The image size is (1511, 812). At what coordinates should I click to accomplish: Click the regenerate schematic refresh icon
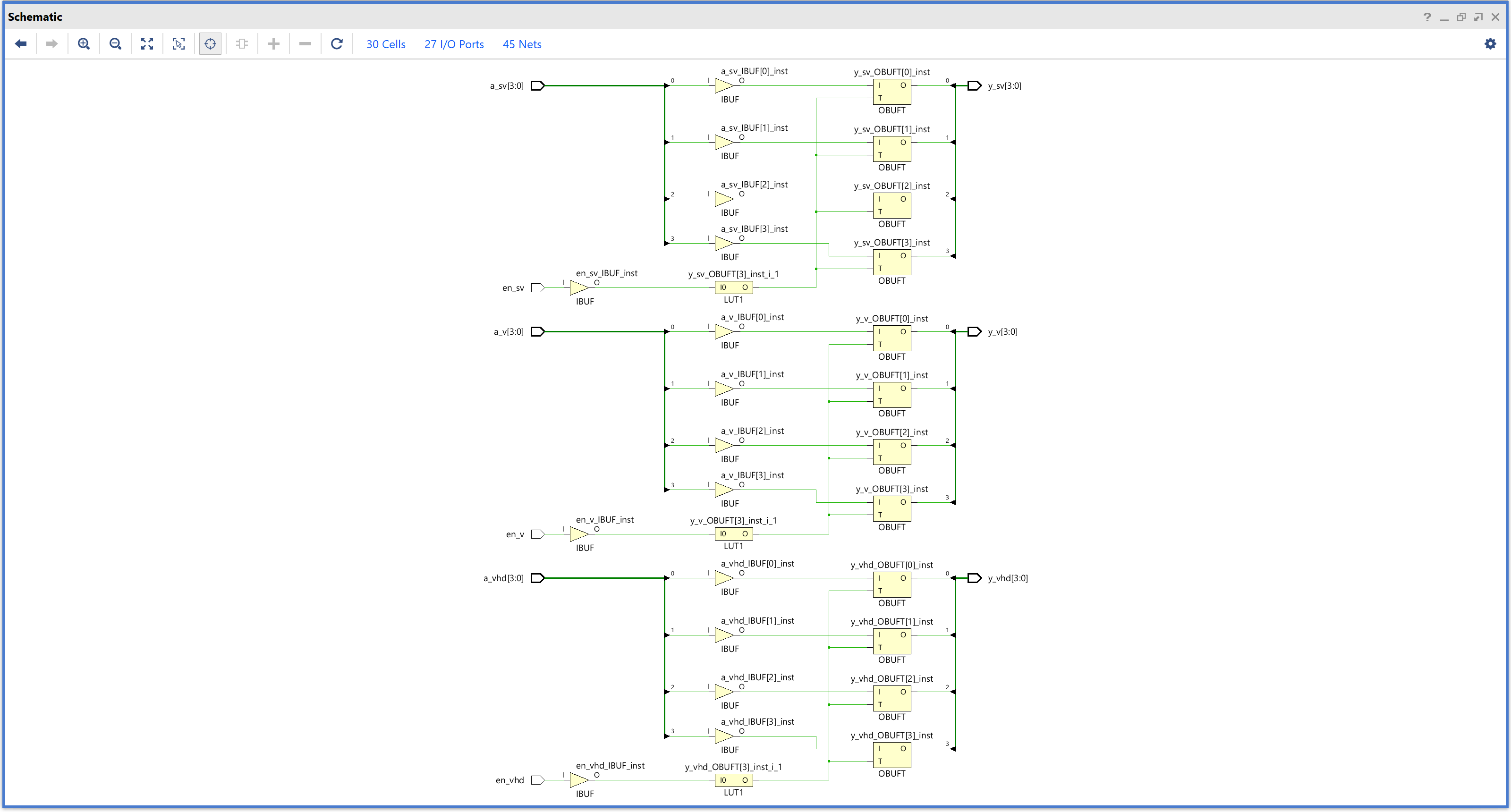tap(337, 44)
